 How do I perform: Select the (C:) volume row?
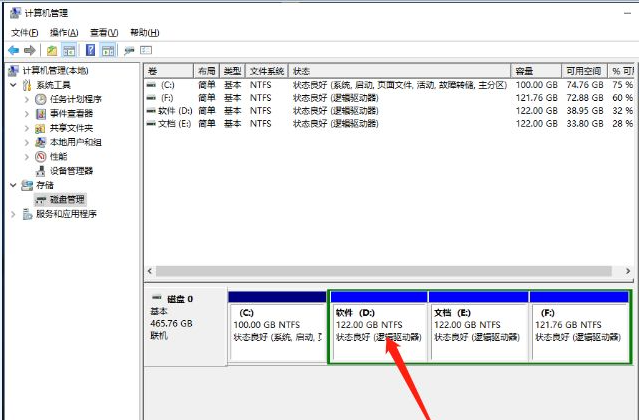click(x=390, y=85)
